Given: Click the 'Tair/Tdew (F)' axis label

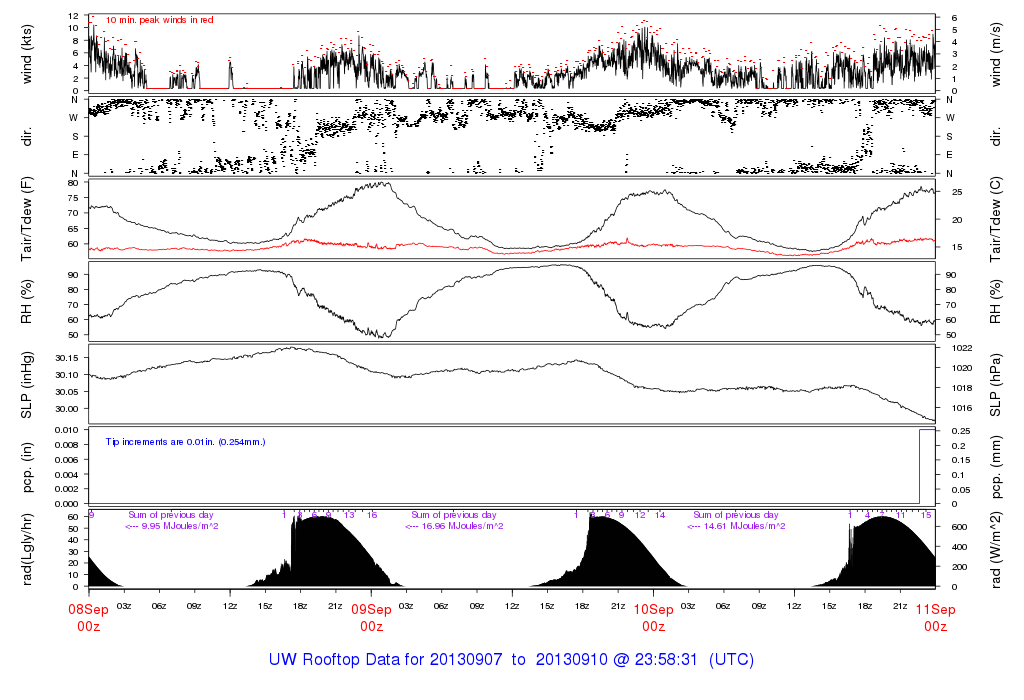Looking at the screenshot, I should pyautogui.click(x=27, y=219).
